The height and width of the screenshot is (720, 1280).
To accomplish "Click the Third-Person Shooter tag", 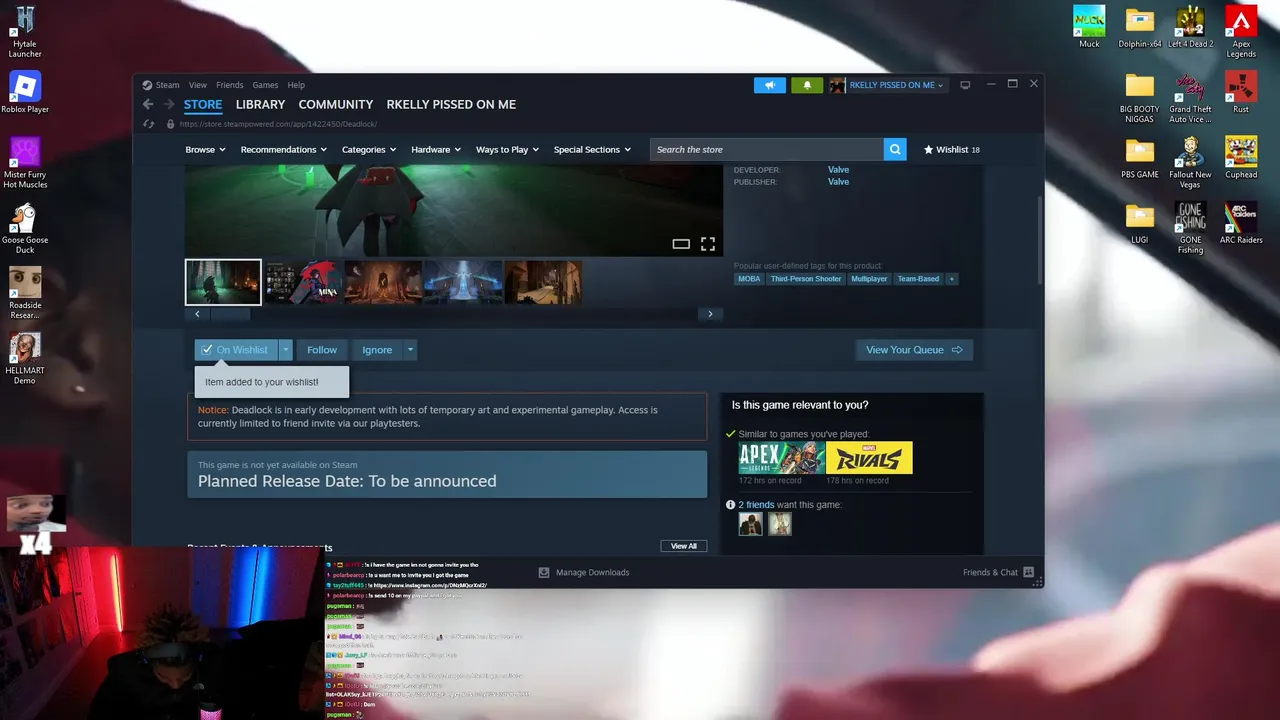I will (806, 279).
